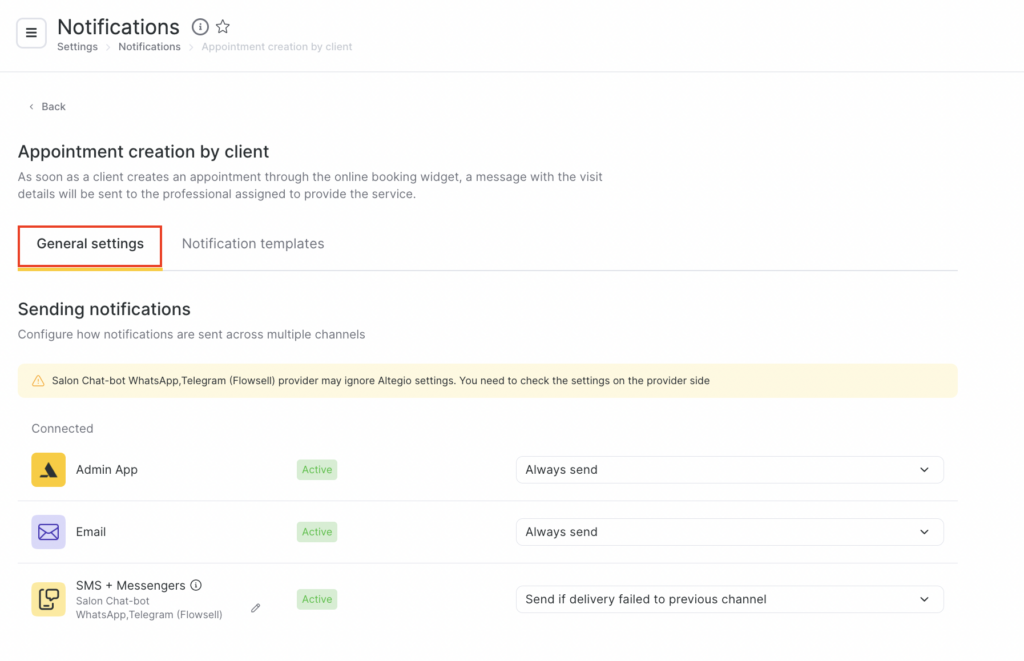This screenshot has height=661, width=1024.
Task: Click Active status badge for Admin App
Action: pyautogui.click(x=317, y=470)
